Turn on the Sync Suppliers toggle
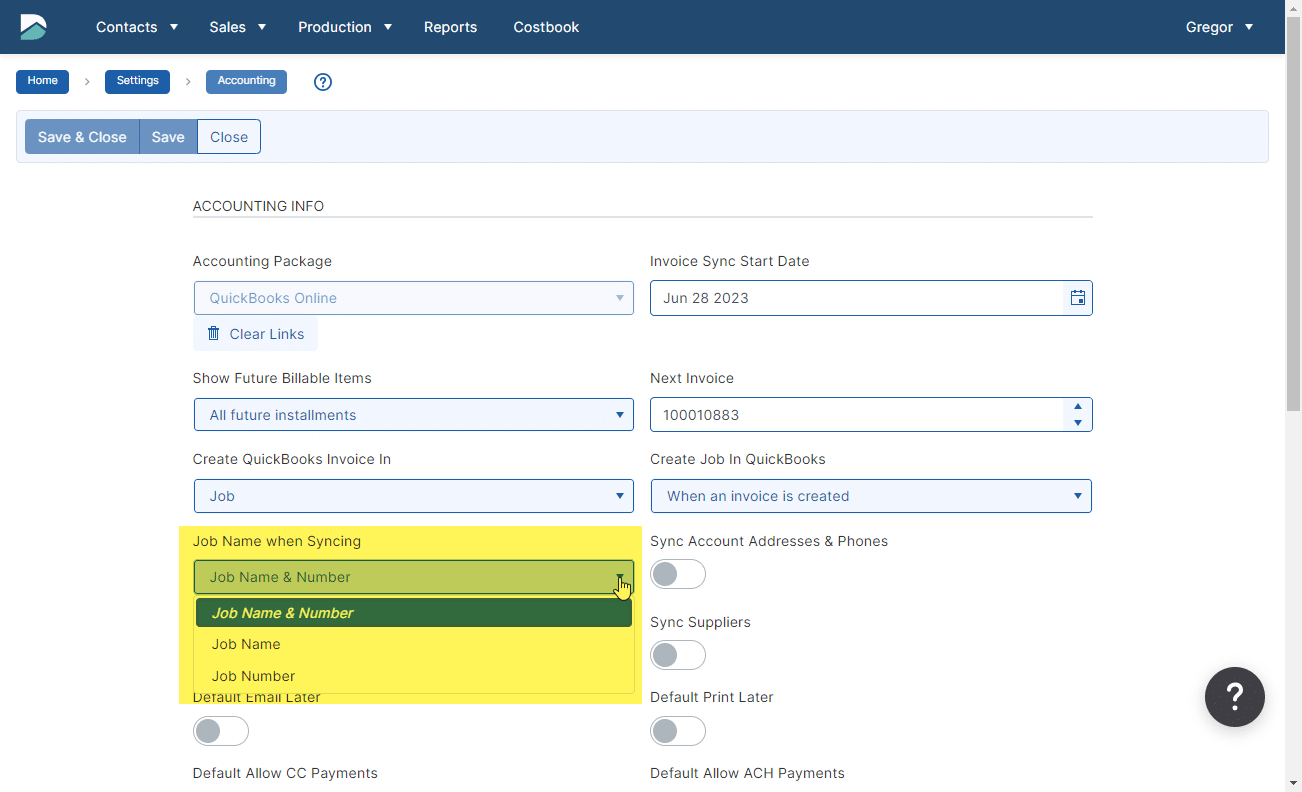 click(677, 655)
